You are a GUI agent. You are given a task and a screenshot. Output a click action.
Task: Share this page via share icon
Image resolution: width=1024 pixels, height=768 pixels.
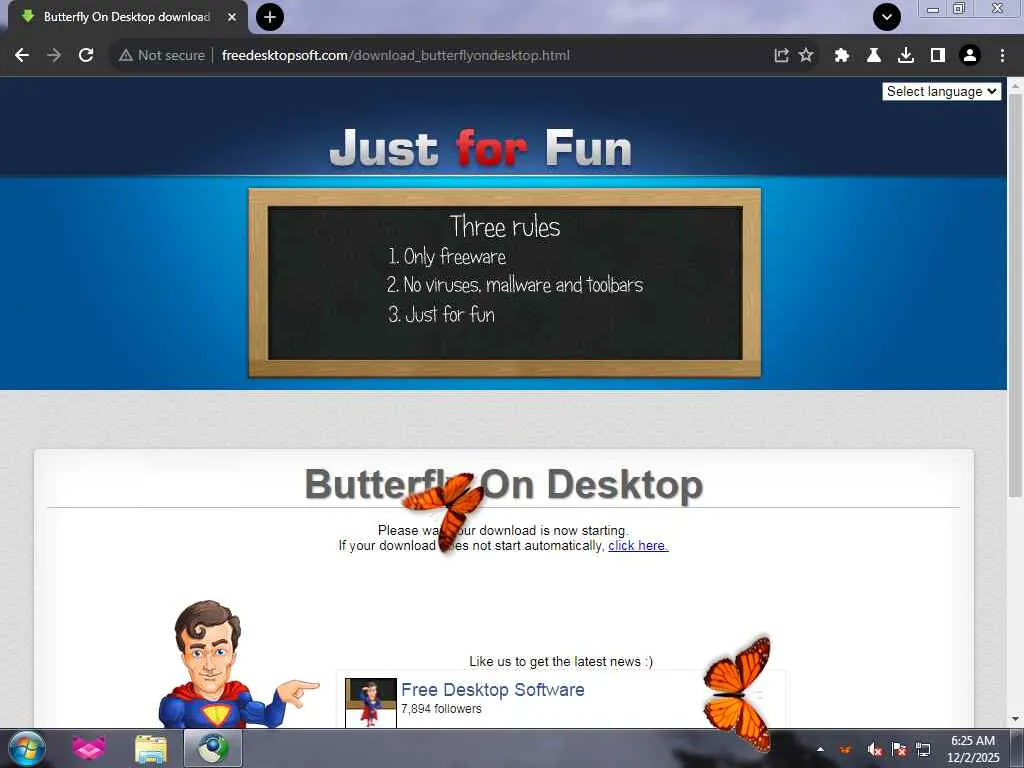coord(781,56)
